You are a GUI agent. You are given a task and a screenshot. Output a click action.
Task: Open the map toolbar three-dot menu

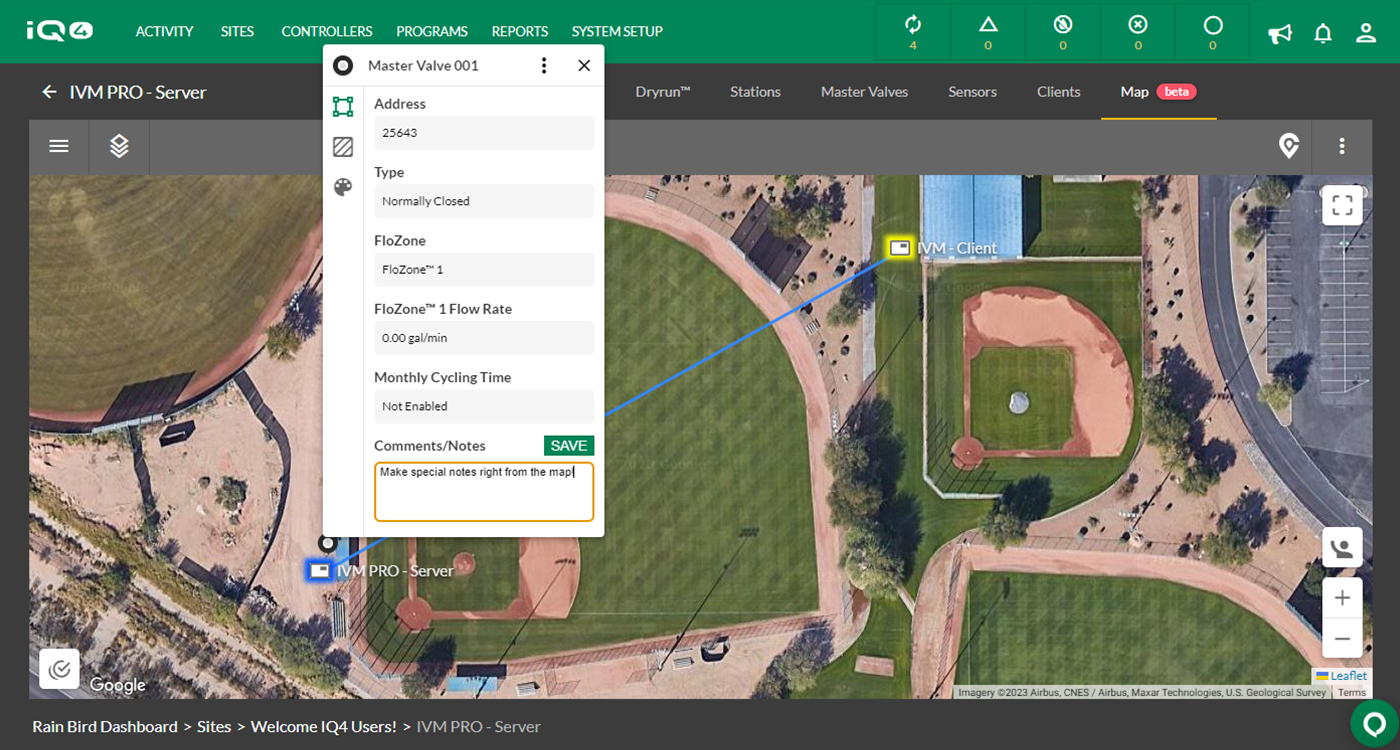tap(1342, 146)
